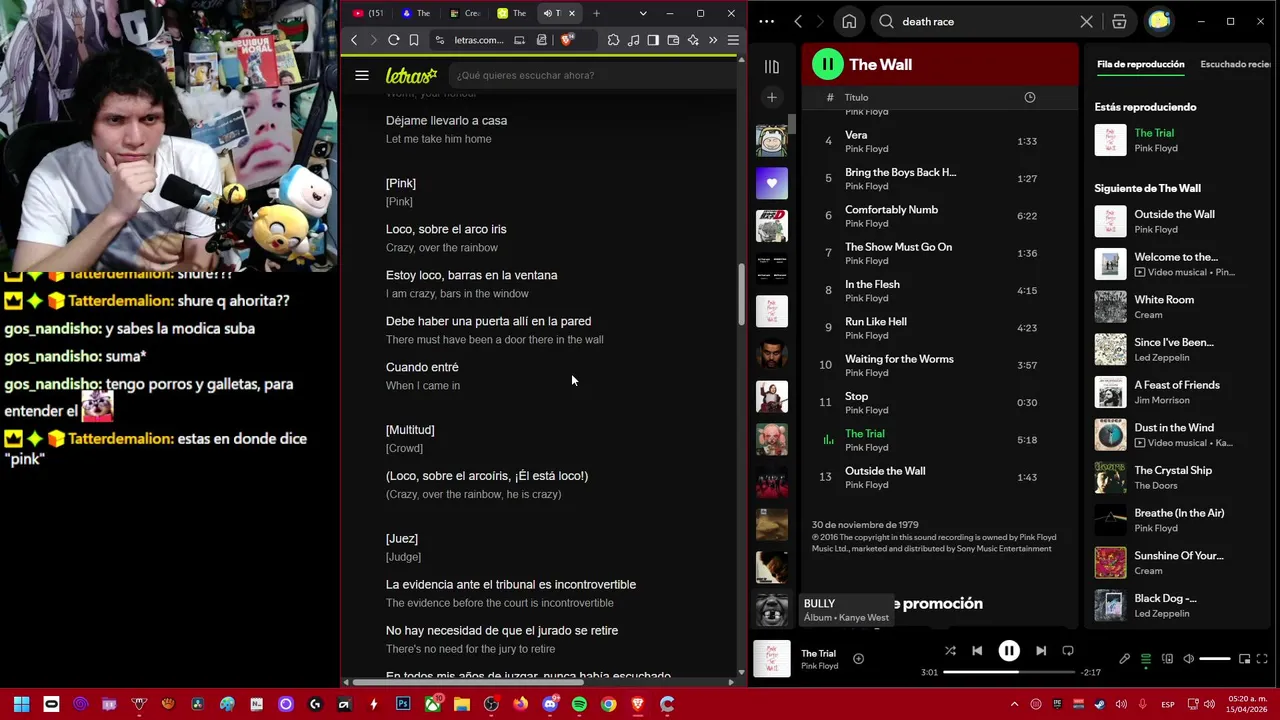Go to previous track in Spotify

(x=977, y=651)
